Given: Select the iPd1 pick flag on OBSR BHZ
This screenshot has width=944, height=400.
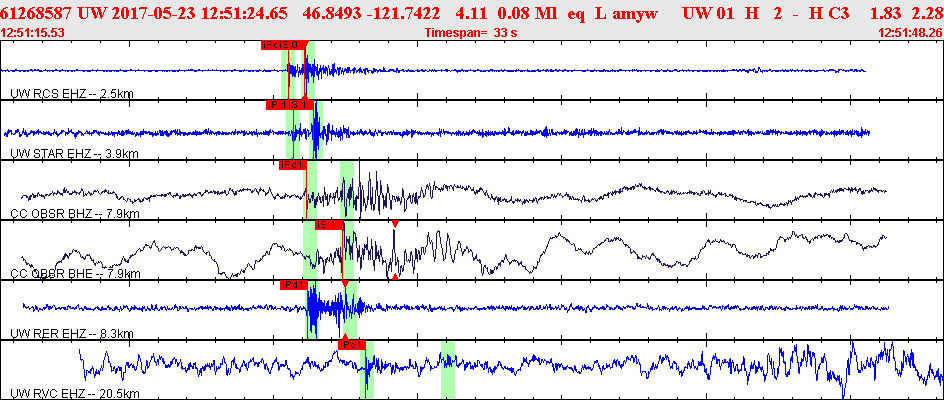Looking at the screenshot, I should pos(293,165).
